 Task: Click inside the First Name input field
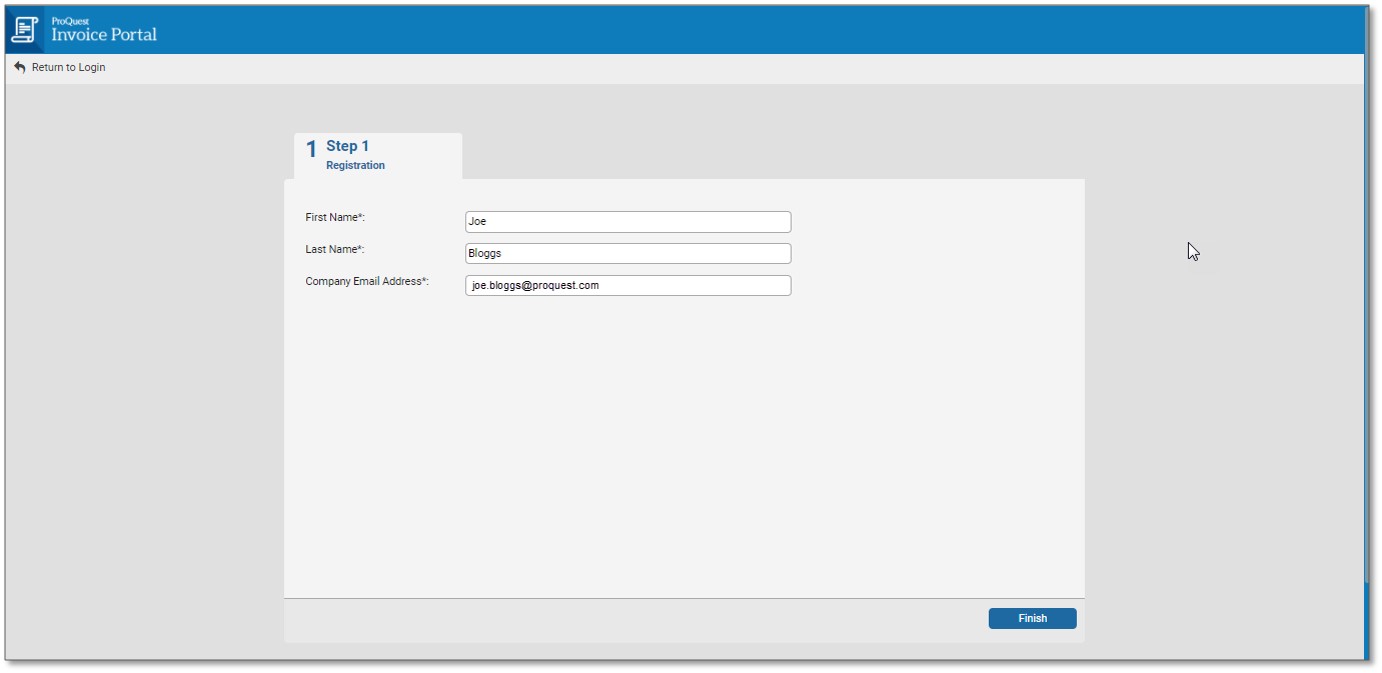[x=627, y=221]
